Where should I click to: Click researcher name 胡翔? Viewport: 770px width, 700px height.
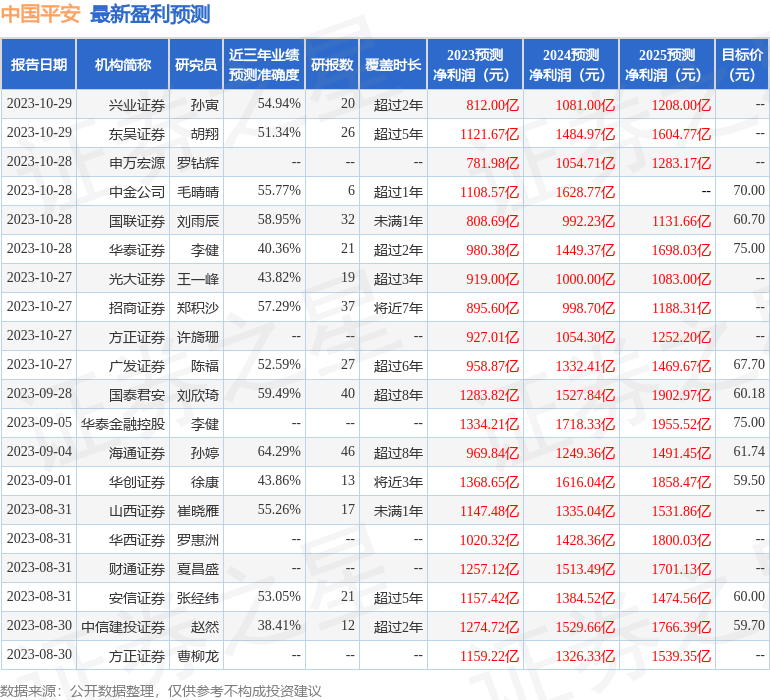point(205,134)
